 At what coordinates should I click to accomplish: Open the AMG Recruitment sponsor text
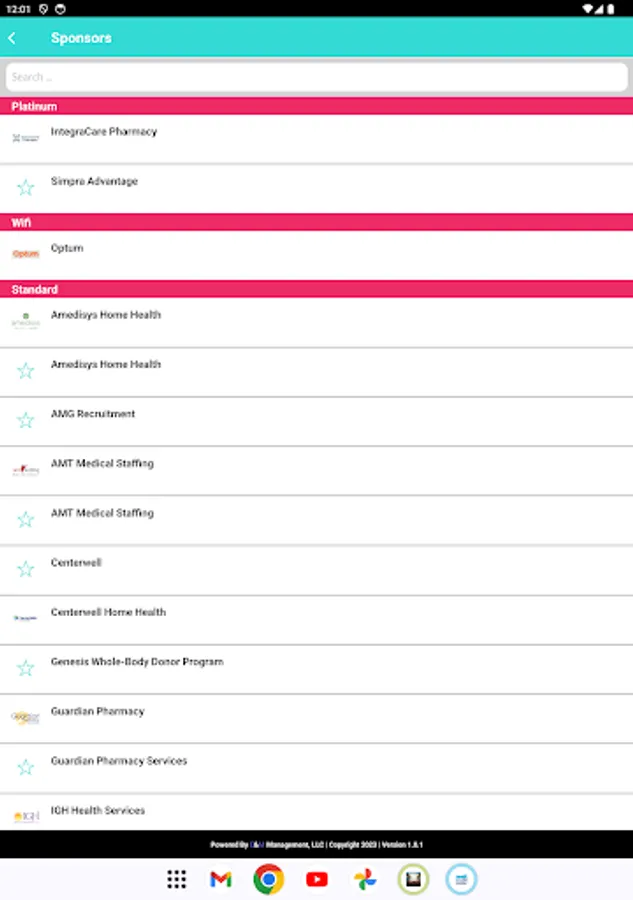[93, 414]
